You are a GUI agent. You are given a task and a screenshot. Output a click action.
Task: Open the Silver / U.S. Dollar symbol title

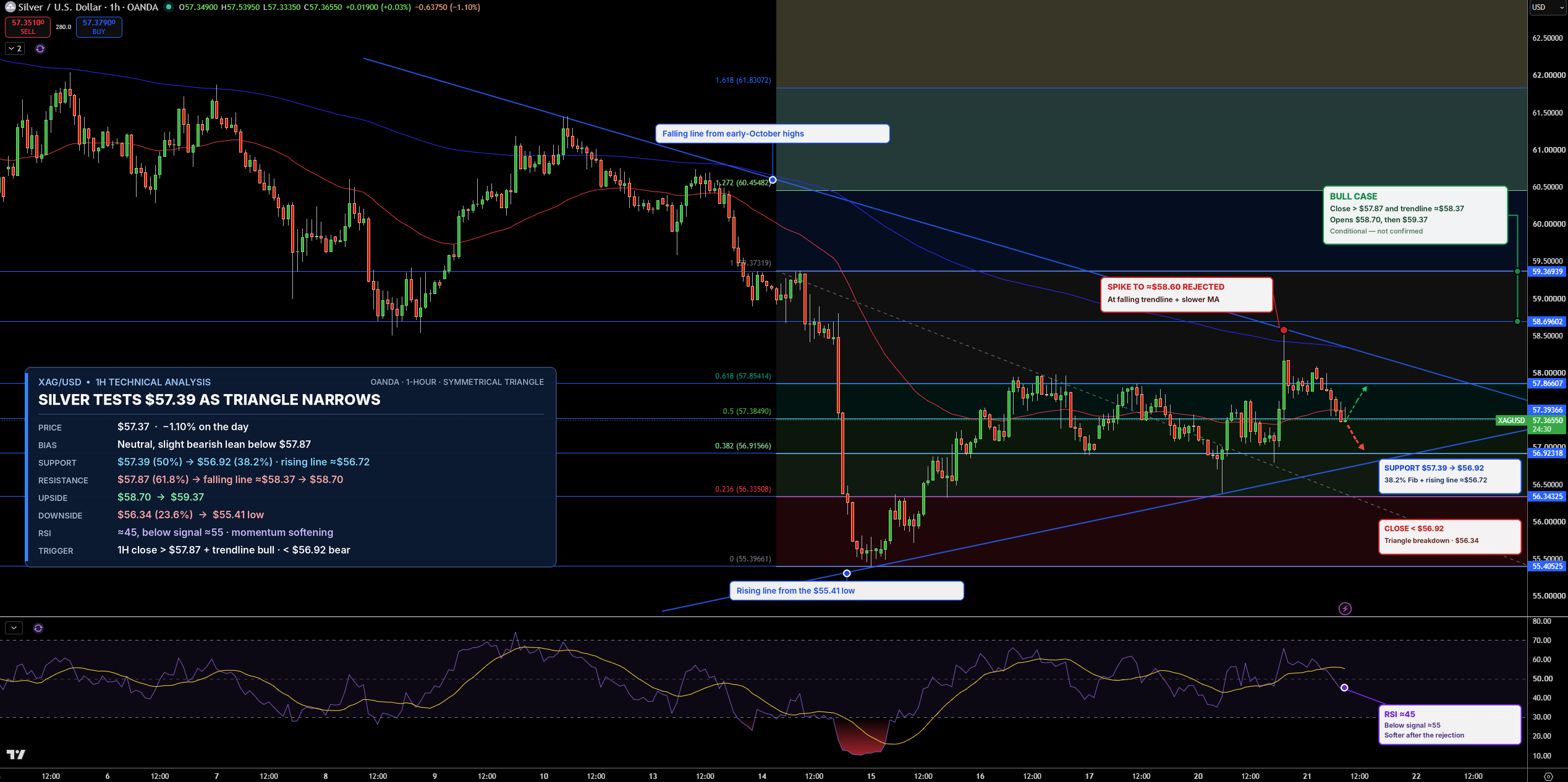[x=88, y=7]
